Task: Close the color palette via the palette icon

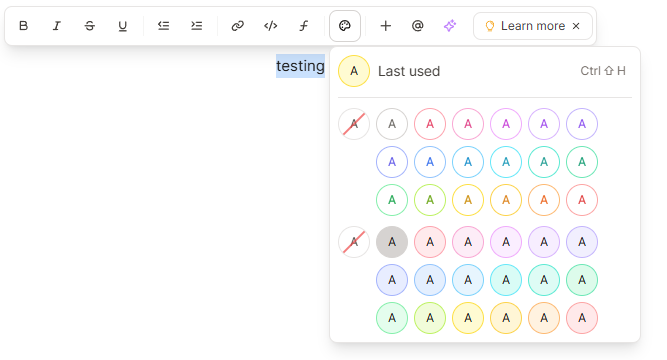Action: pos(345,26)
